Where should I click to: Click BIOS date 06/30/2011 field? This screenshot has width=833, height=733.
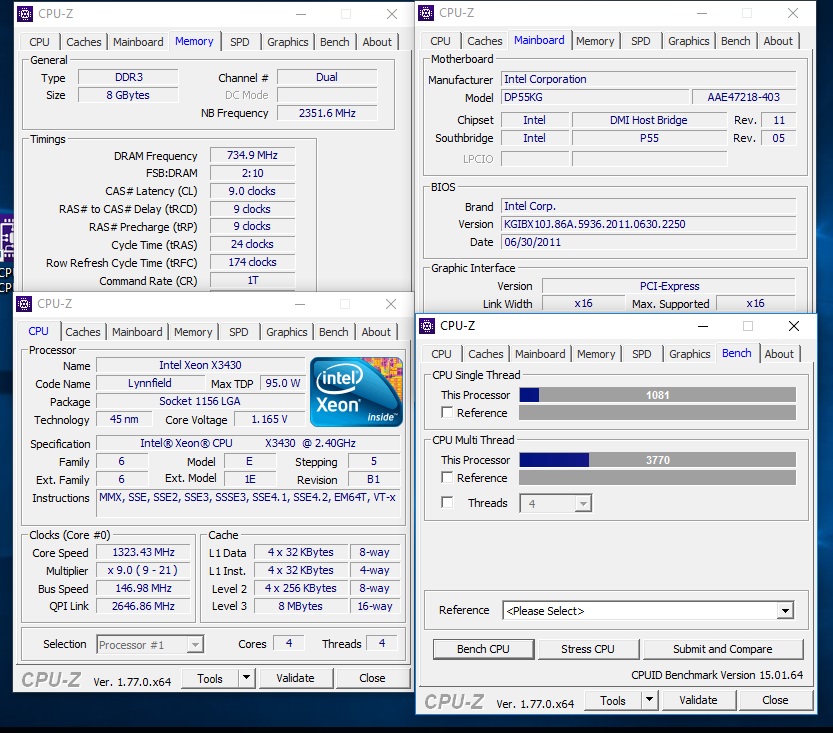649,242
